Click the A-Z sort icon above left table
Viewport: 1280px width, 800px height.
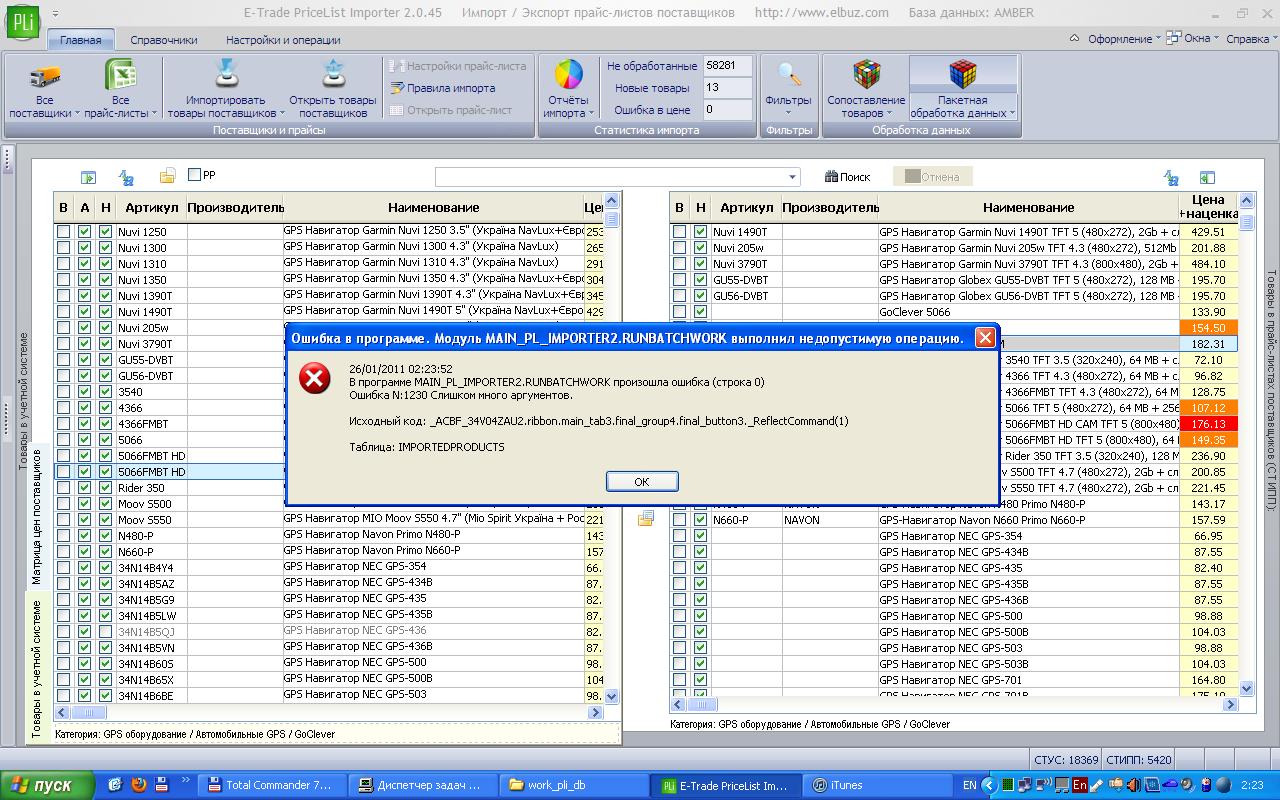point(127,177)
